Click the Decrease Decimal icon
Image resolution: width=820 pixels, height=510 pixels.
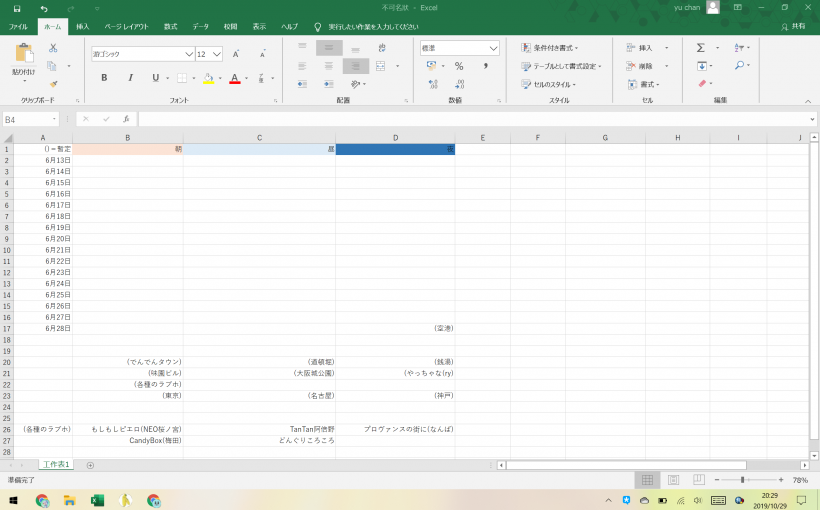459,84
